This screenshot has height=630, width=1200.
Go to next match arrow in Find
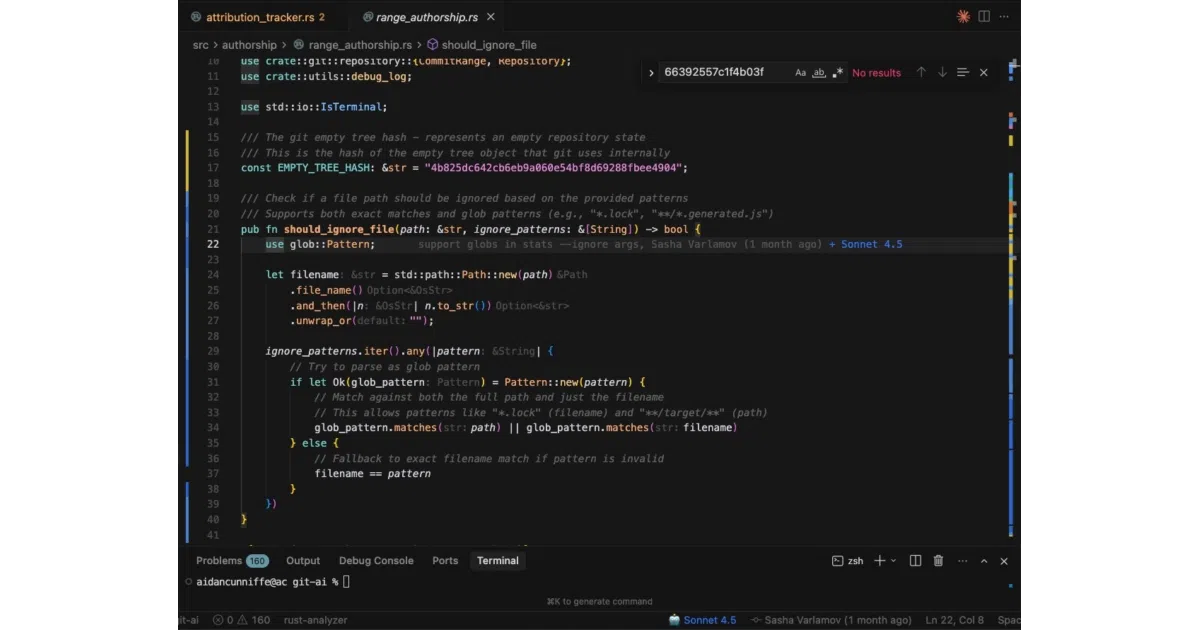click(941, 72)
